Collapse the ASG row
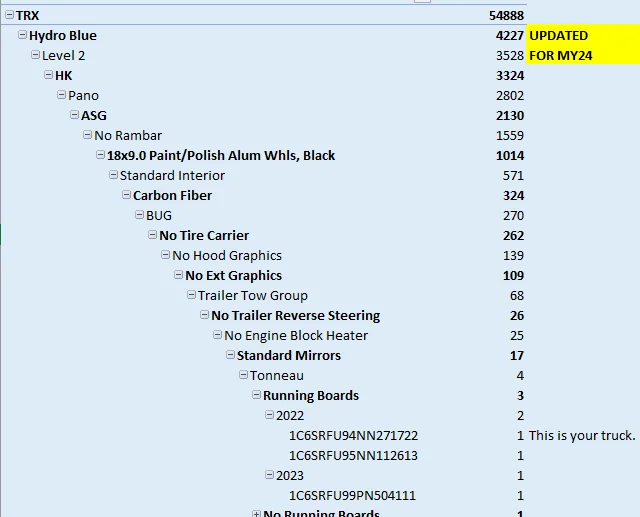Viewport: 640px width, 517px height. click(x=74, y=115)
